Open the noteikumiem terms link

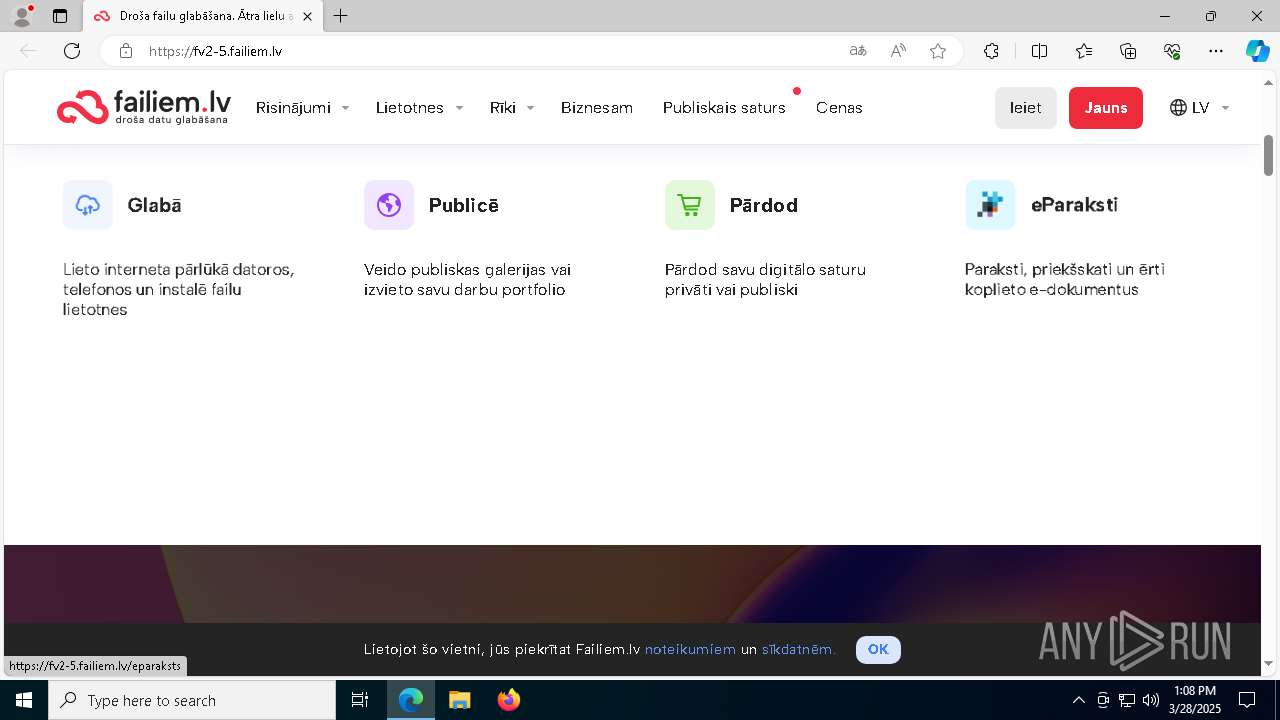point(690,650)
